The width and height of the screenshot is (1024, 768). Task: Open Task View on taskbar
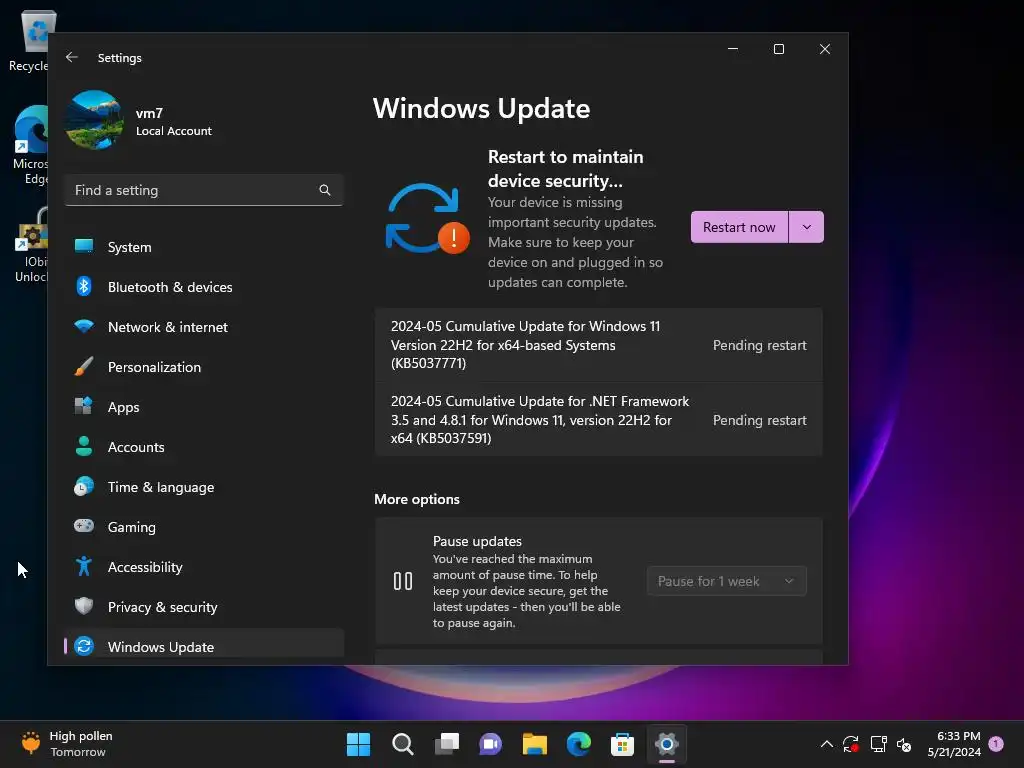pyautogui.click(x=447, y=744)
